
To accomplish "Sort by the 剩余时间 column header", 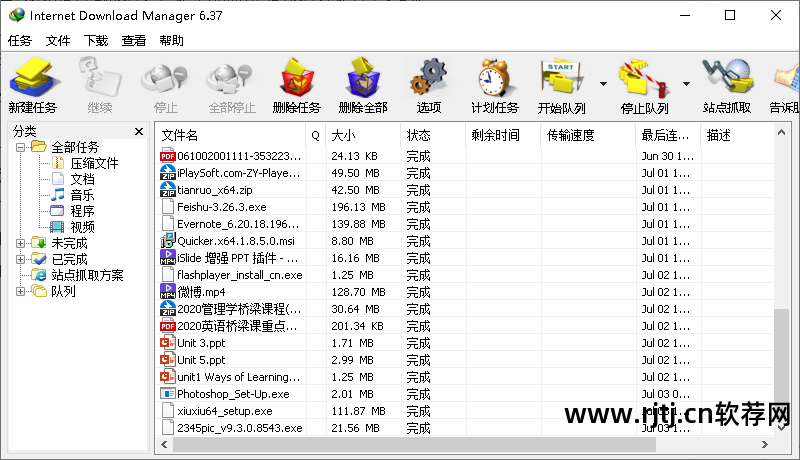I will click(x=503, y=135).
